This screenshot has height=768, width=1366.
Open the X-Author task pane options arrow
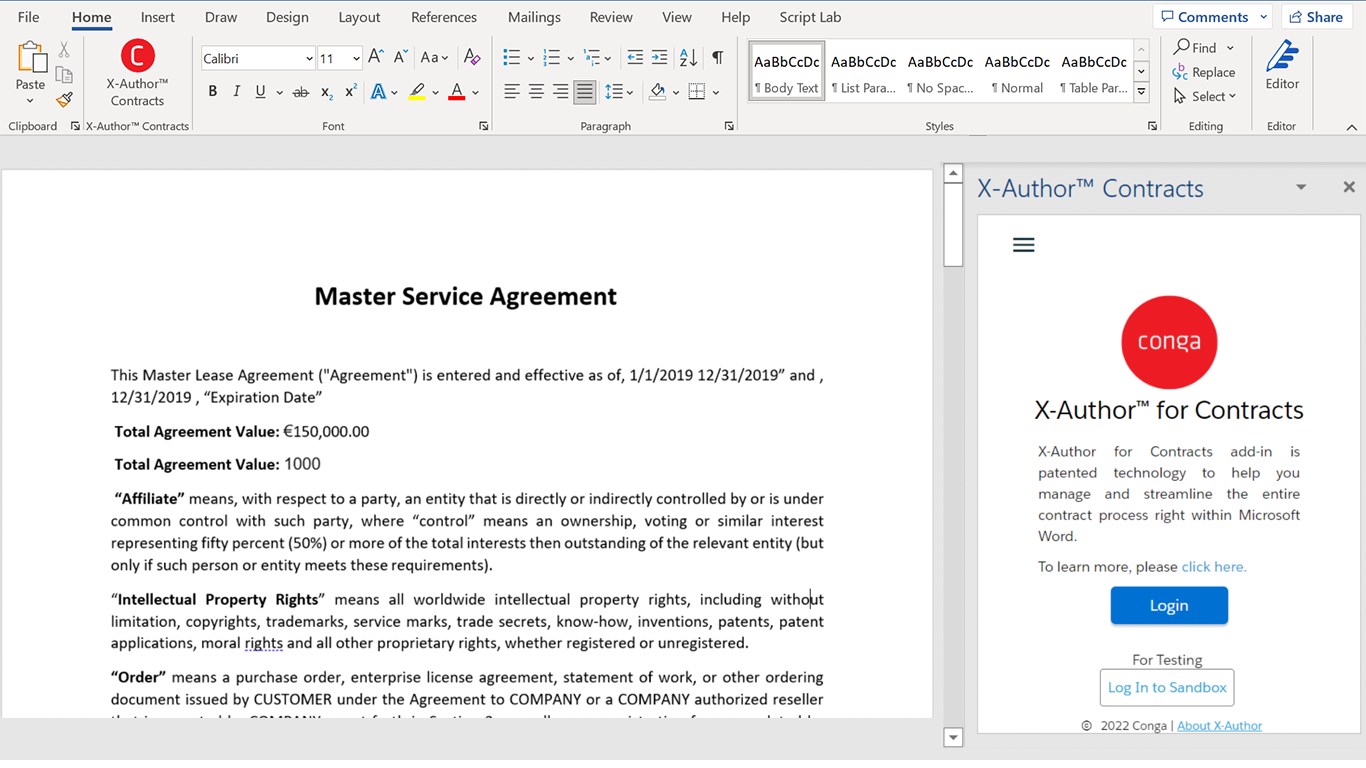(x=1301, y=187)
